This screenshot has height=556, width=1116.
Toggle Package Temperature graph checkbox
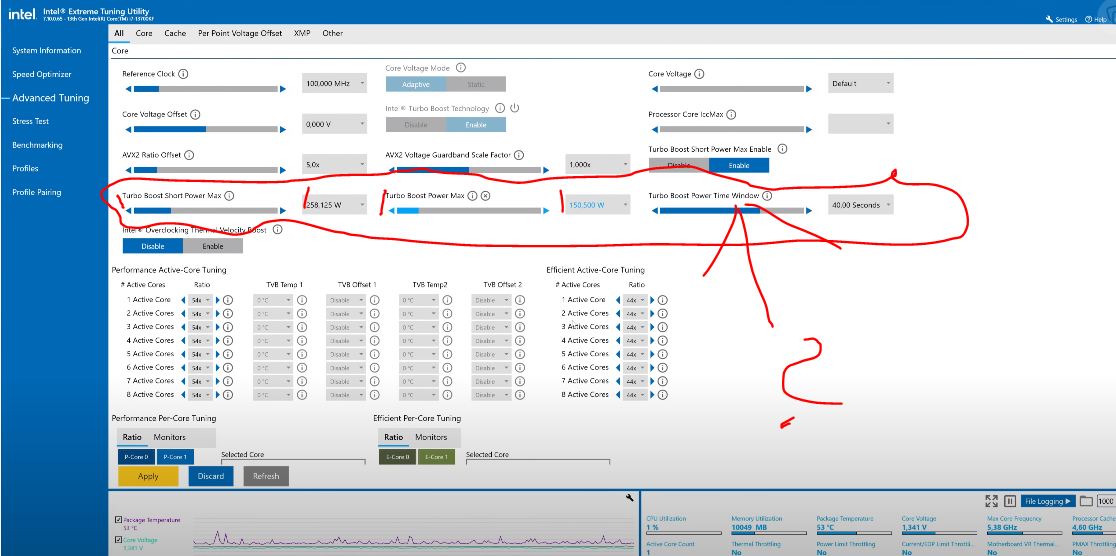coord(118,520)
